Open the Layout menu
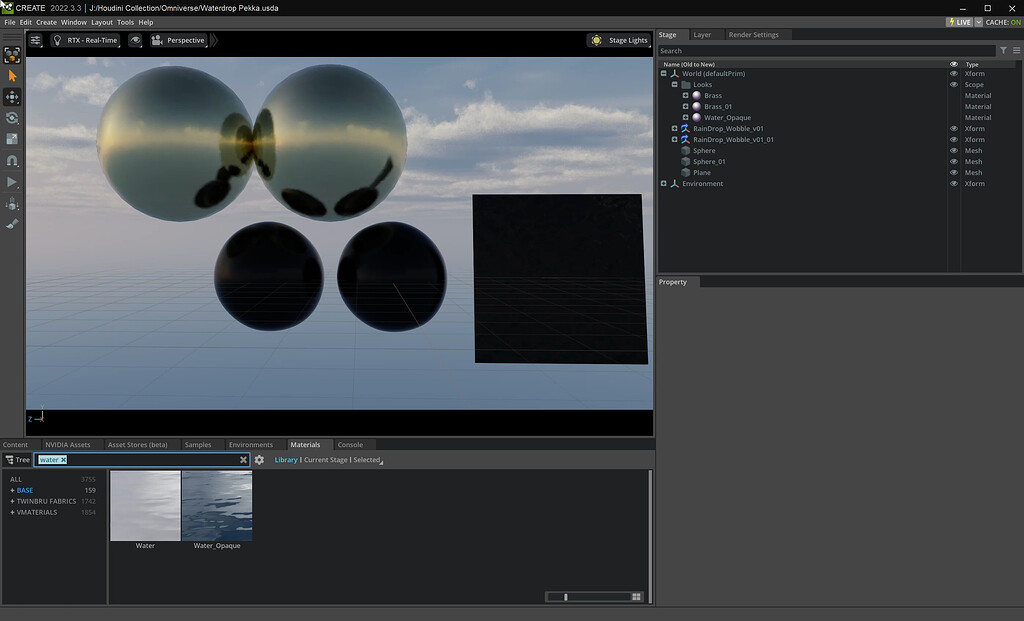The image size is (1024, 621). pos(102,22)
